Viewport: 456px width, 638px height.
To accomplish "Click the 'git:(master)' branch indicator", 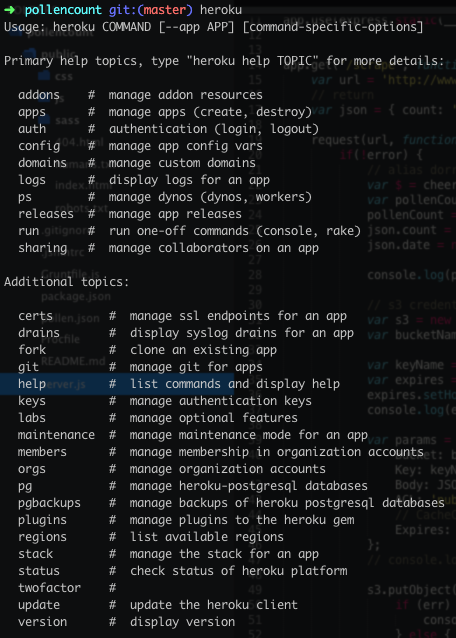I will click(x=151, y=10).
